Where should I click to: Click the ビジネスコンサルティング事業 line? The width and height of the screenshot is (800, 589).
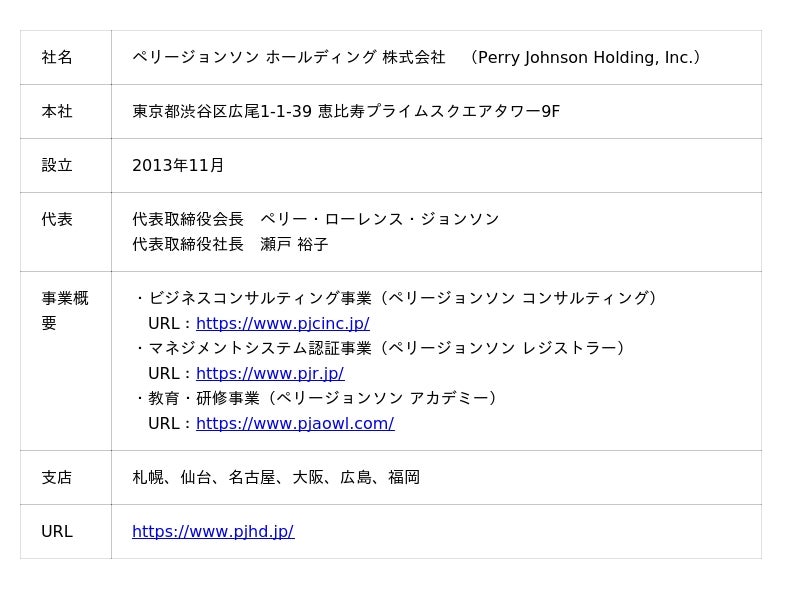pos(396,298)
